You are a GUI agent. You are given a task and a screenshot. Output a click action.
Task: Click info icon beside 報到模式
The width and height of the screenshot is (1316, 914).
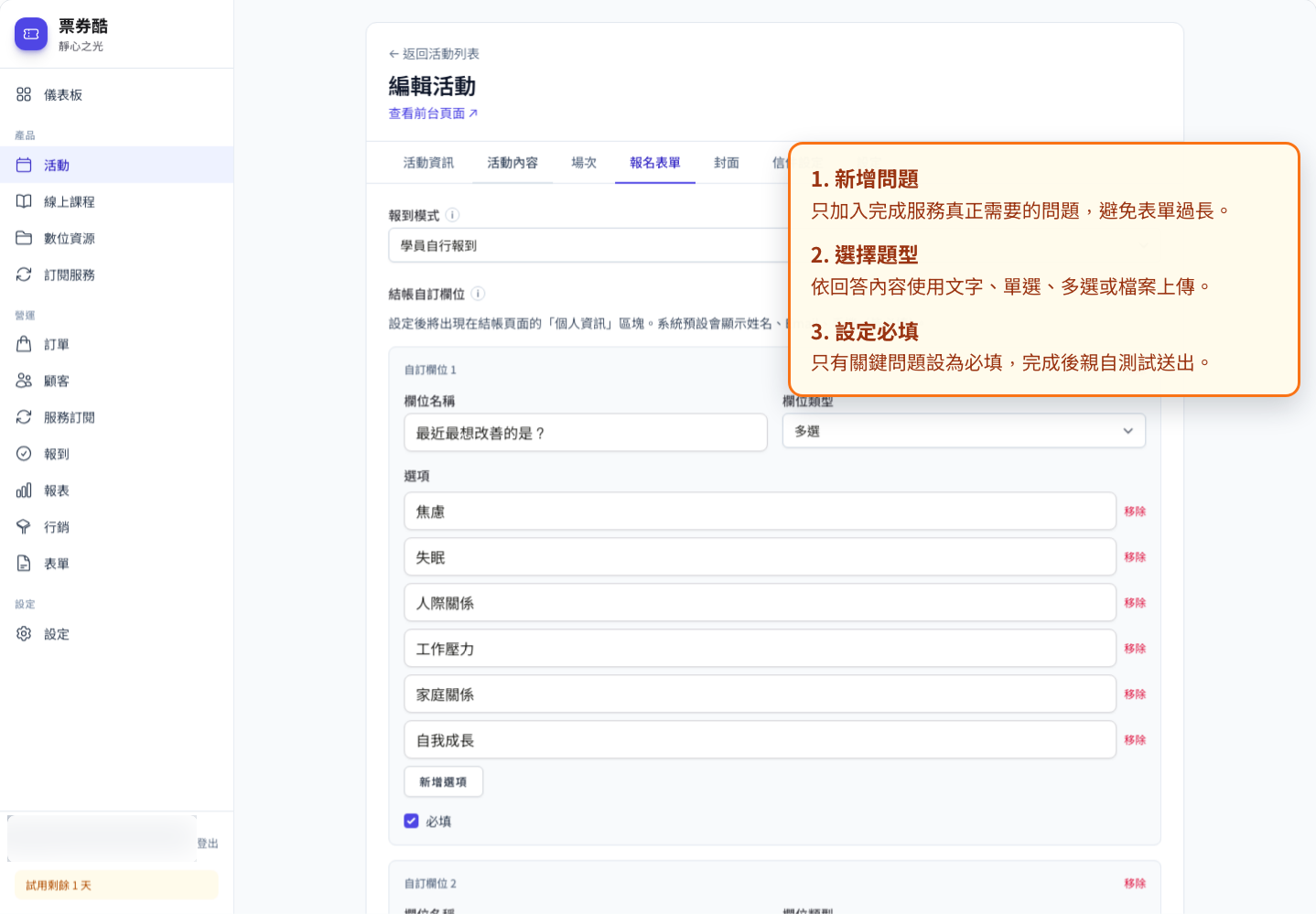452,215
